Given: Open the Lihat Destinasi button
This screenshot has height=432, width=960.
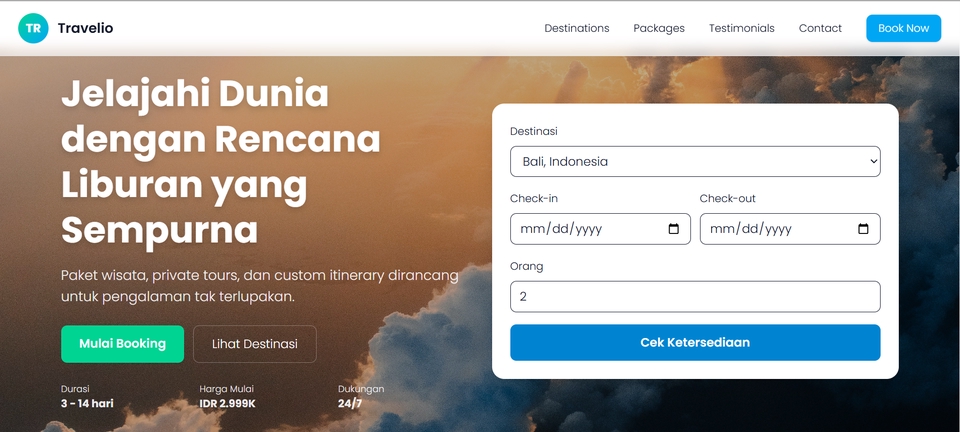Looking at the screenshot, I should 254,344.
